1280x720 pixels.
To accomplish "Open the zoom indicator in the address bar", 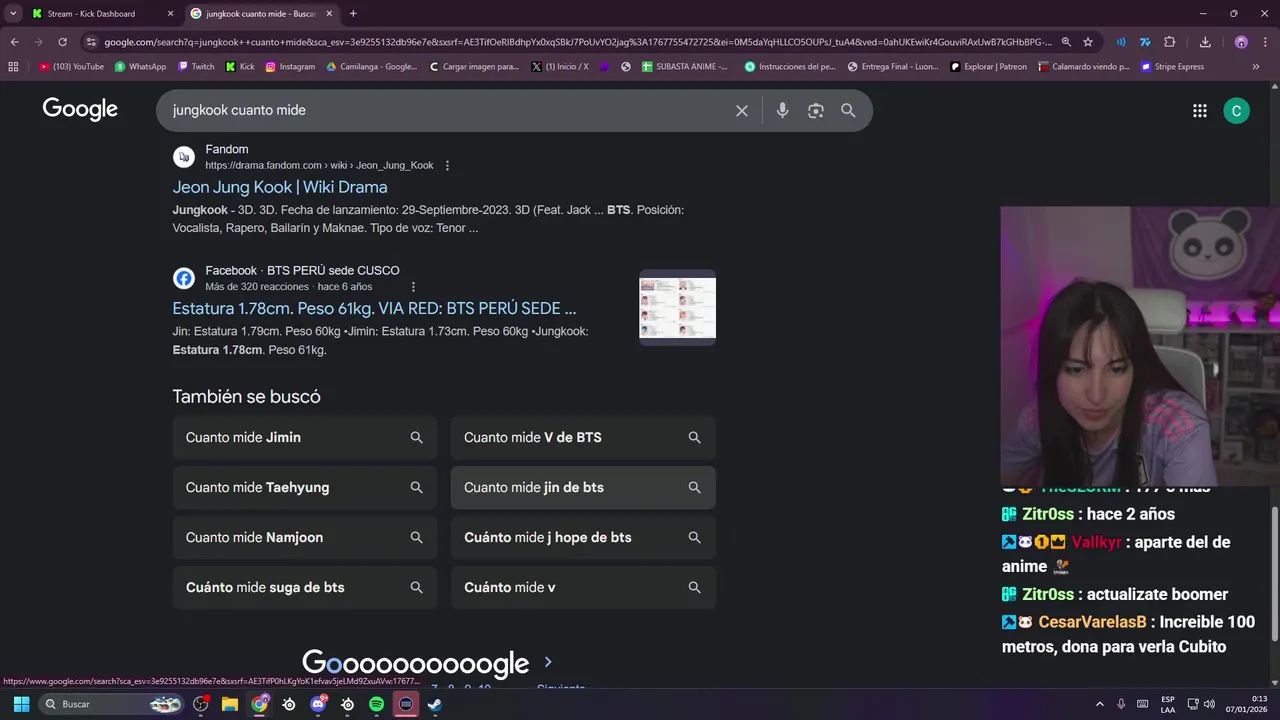I will coord(1066,42).
